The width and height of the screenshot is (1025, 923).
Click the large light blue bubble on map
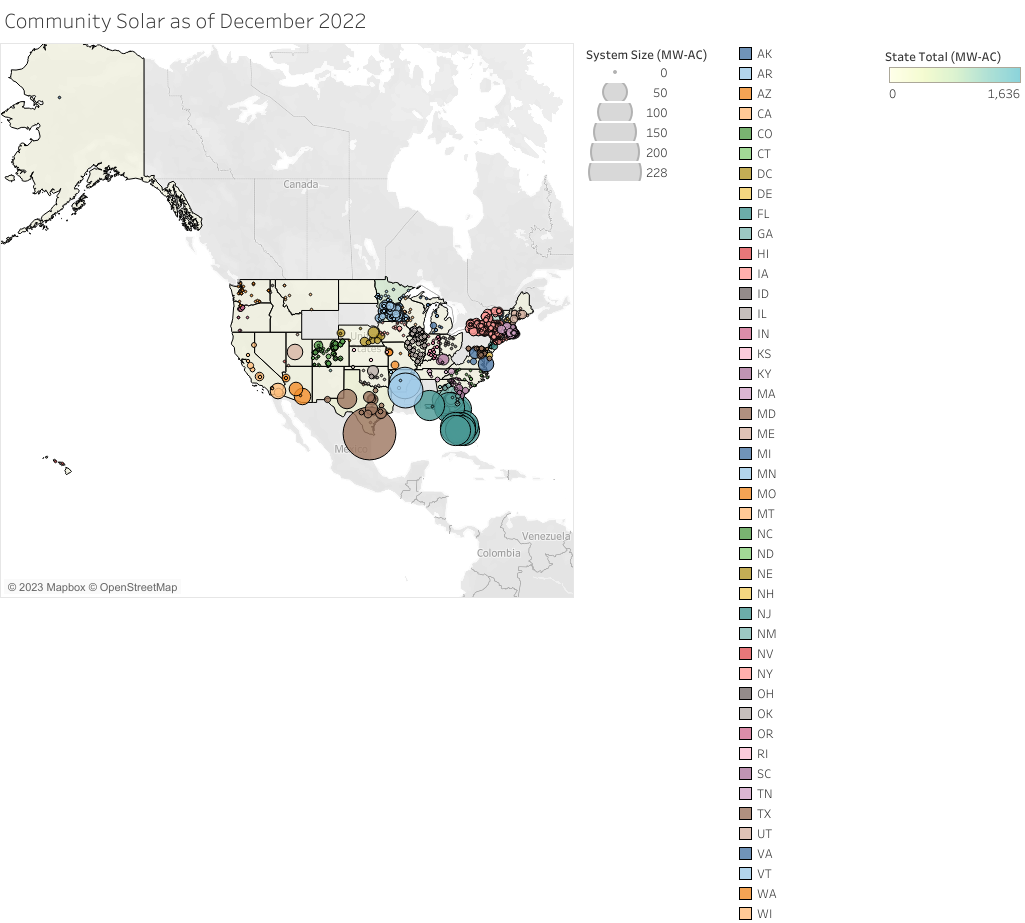406,388
